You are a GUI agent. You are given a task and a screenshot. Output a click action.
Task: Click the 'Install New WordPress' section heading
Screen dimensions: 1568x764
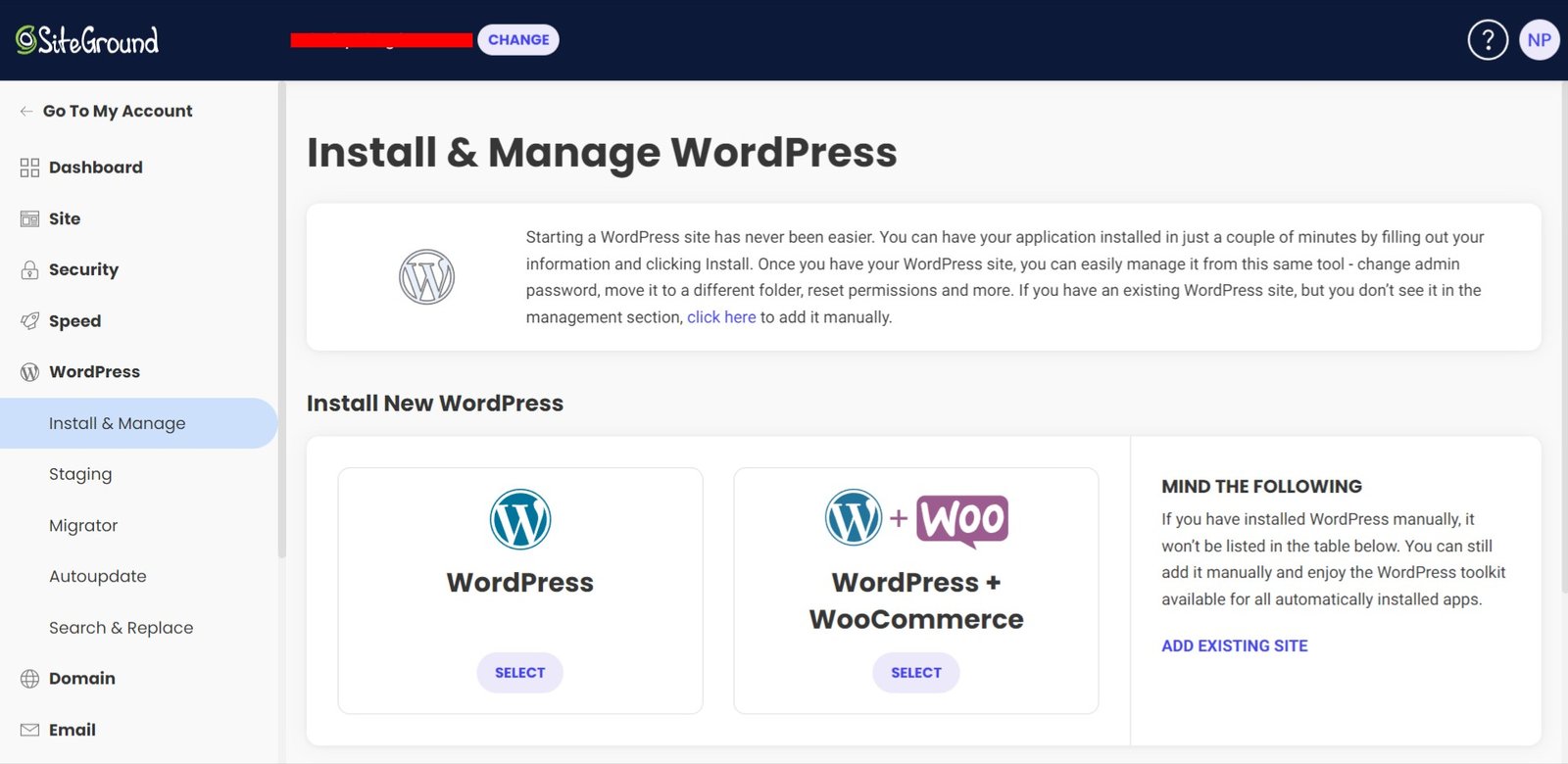435,404
